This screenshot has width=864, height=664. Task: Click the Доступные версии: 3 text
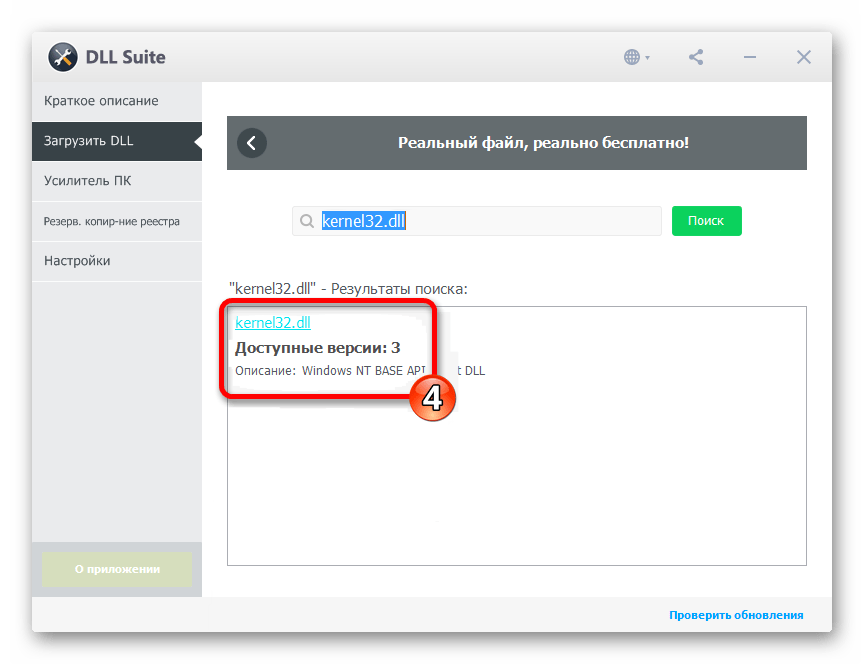[x=317, y=348]
